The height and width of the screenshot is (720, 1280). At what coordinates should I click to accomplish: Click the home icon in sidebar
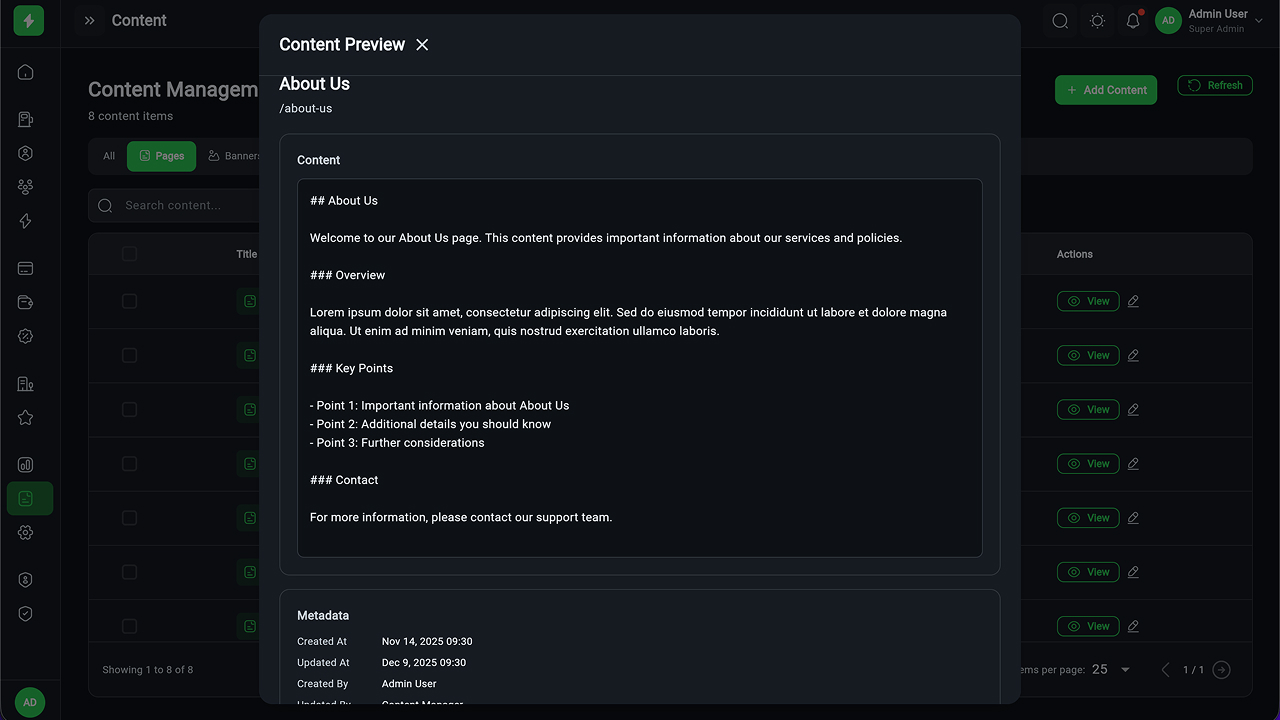click(26, 72)
